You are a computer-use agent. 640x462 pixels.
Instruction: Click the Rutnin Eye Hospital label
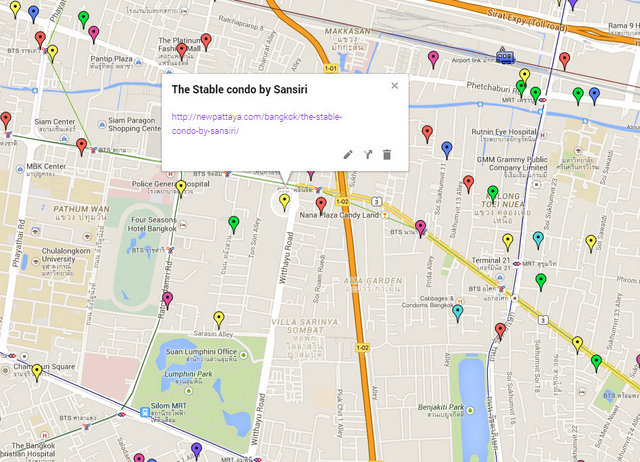point(504,132)
